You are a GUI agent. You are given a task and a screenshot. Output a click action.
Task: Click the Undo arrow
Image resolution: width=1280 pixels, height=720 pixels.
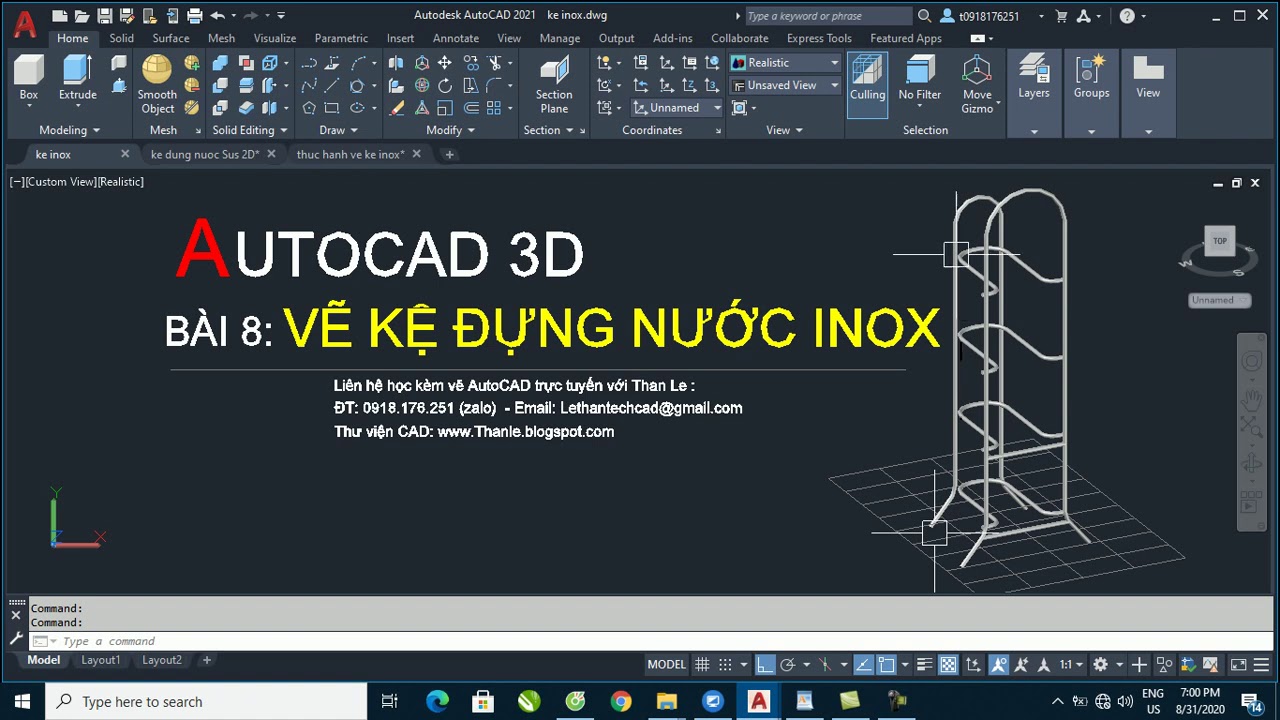coord(217,15)
